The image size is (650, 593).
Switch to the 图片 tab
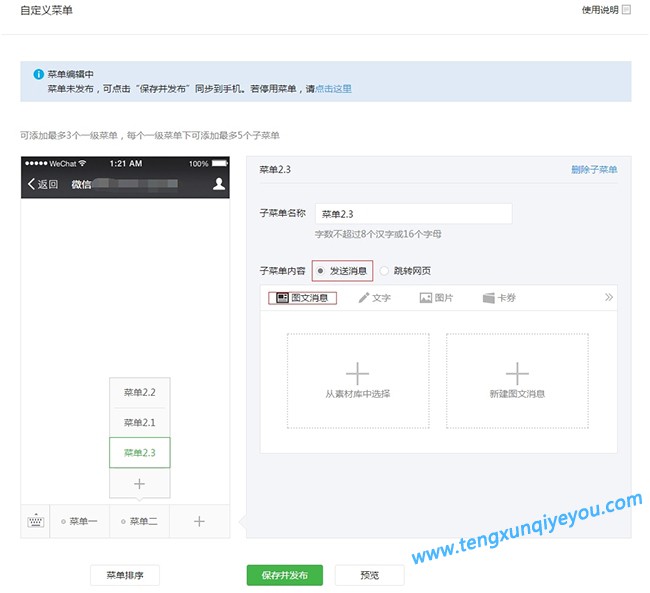pos(436,298)
